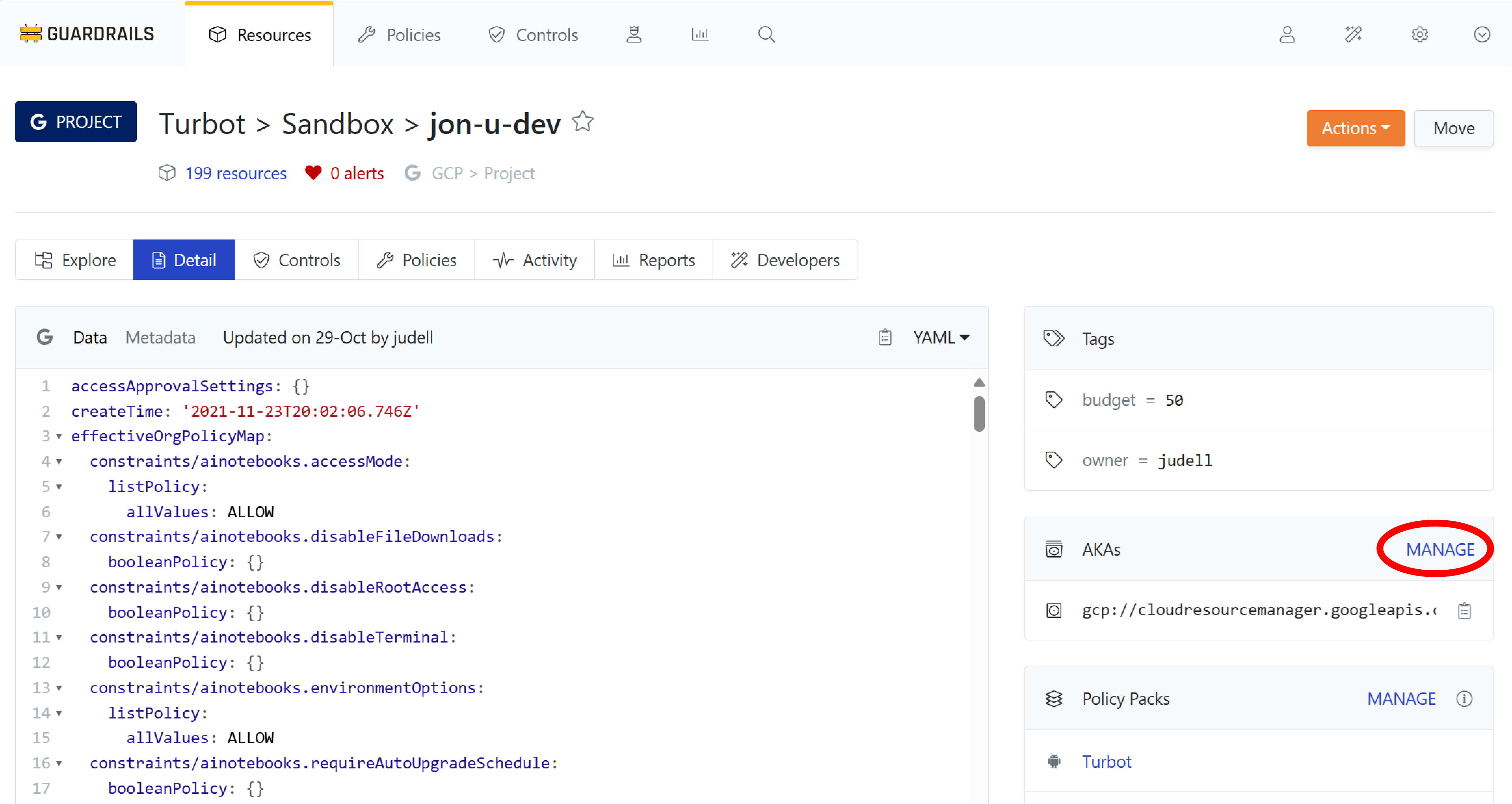The width and height of the screenshot is (1512, 804).
Task: Switch to the Activity tab
Action: (535, 260)
